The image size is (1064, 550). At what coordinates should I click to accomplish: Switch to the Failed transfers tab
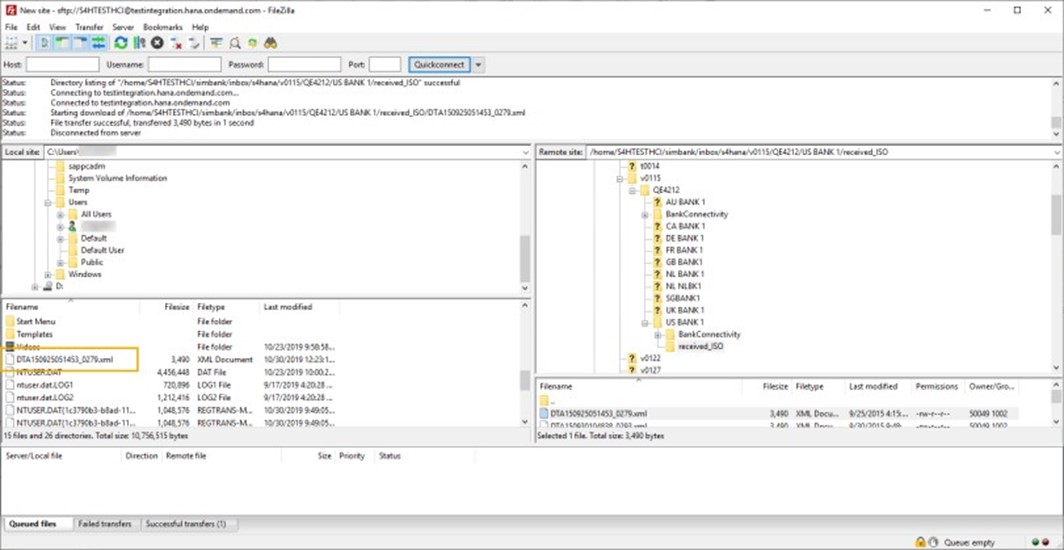coord(103,524)
